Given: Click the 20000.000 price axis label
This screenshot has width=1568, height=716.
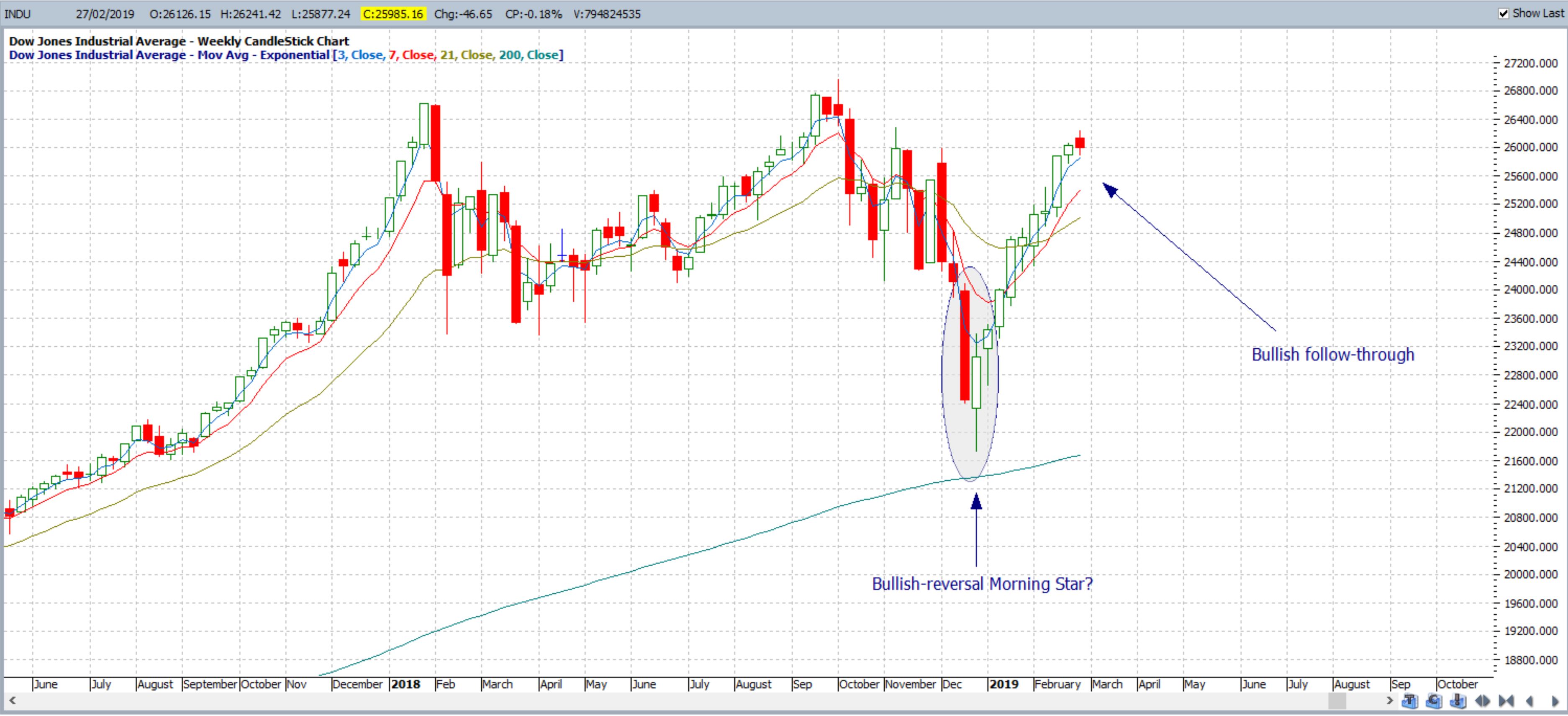Looking at the screenshot, I should (1531, 575).
